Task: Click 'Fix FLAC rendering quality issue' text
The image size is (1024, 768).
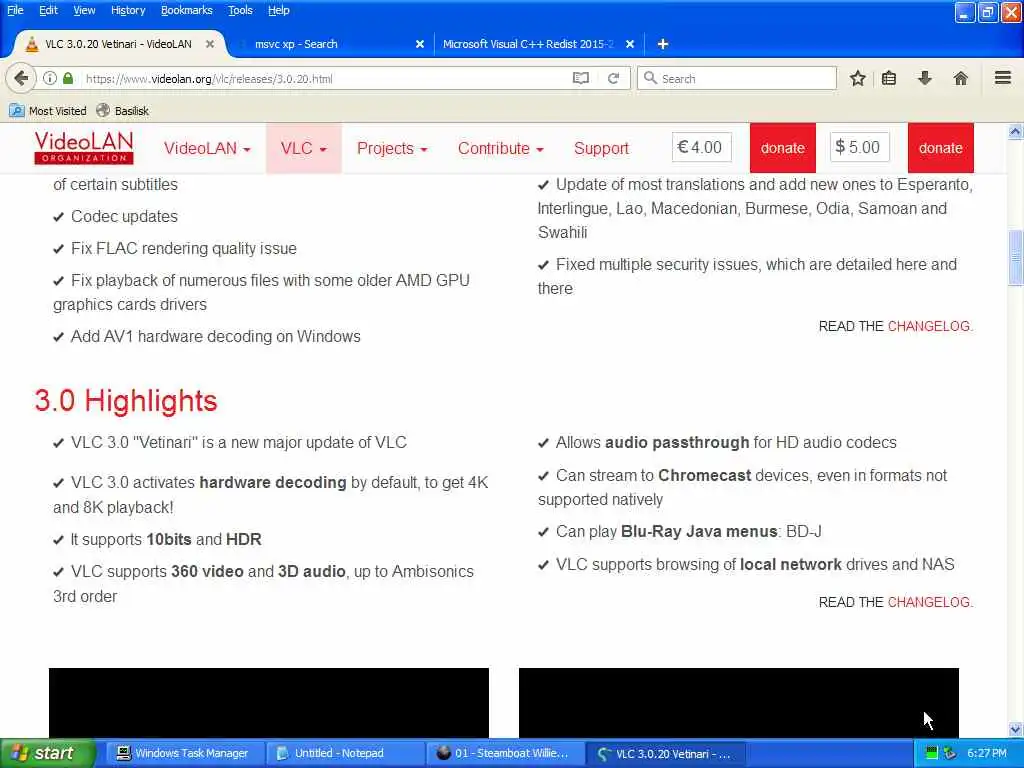Action: click(184, 248)
